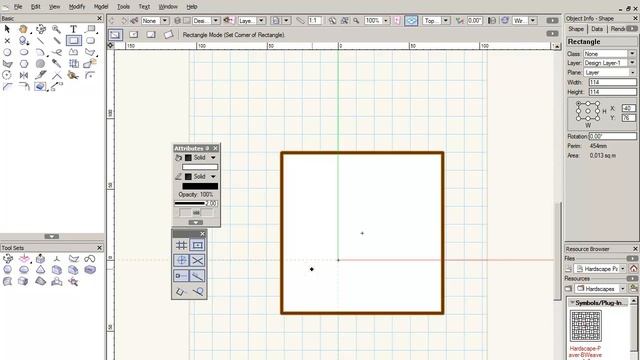
Task: Select the Fillet tool
Action: [x=90, y=75]
